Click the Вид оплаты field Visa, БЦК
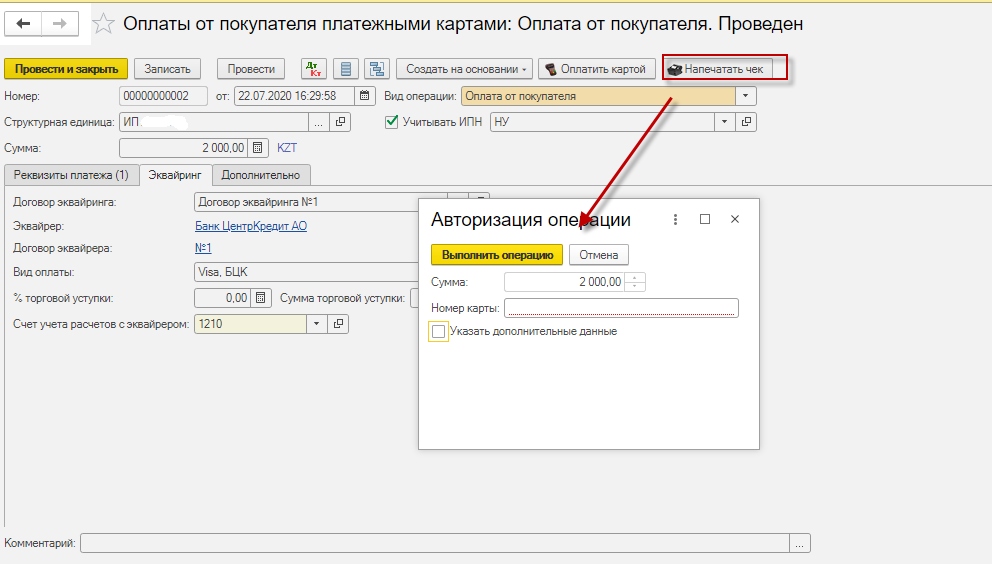The height and width of the screenshot is (564, 992). click(x=307, y=272)
